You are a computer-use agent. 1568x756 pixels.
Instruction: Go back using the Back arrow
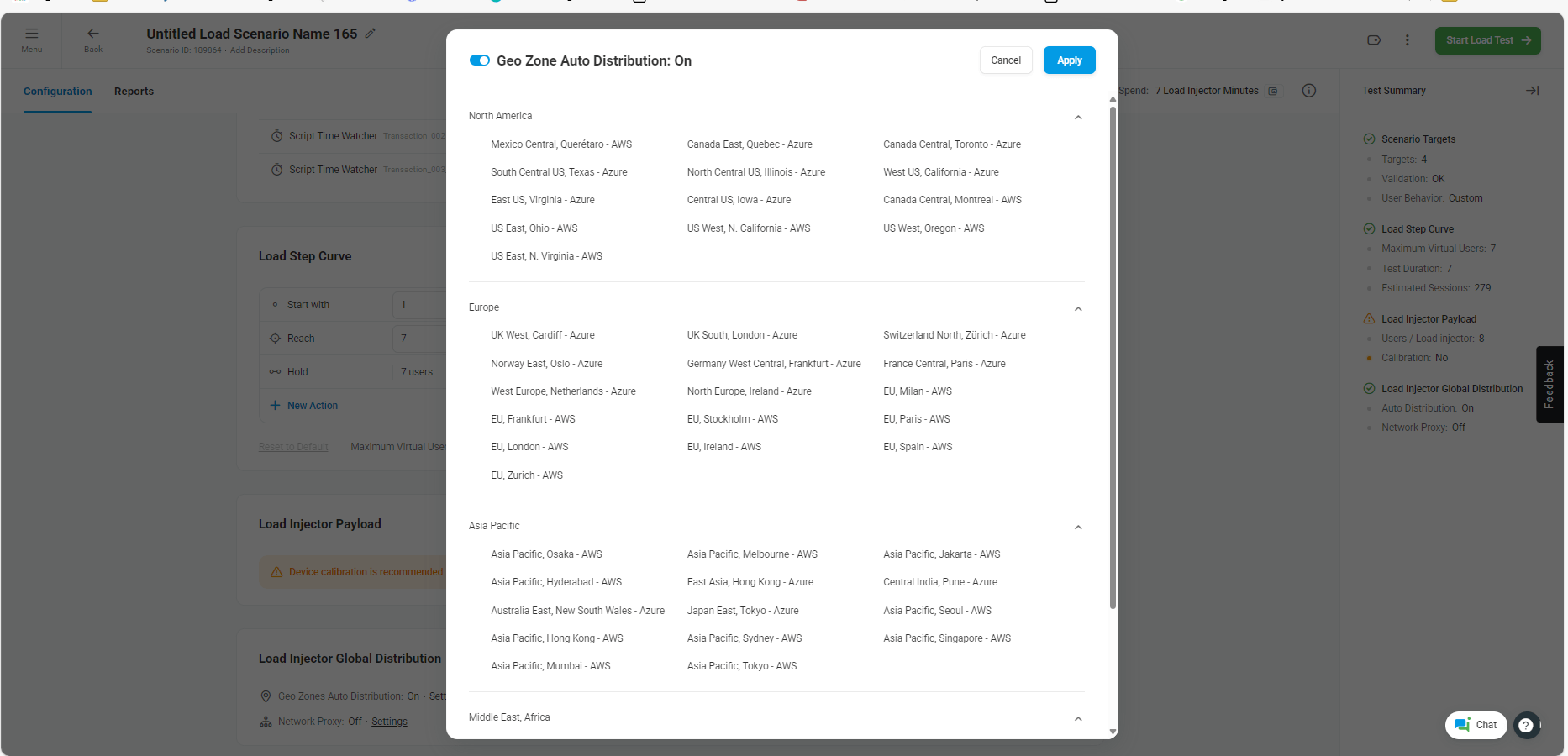(93, 34)
